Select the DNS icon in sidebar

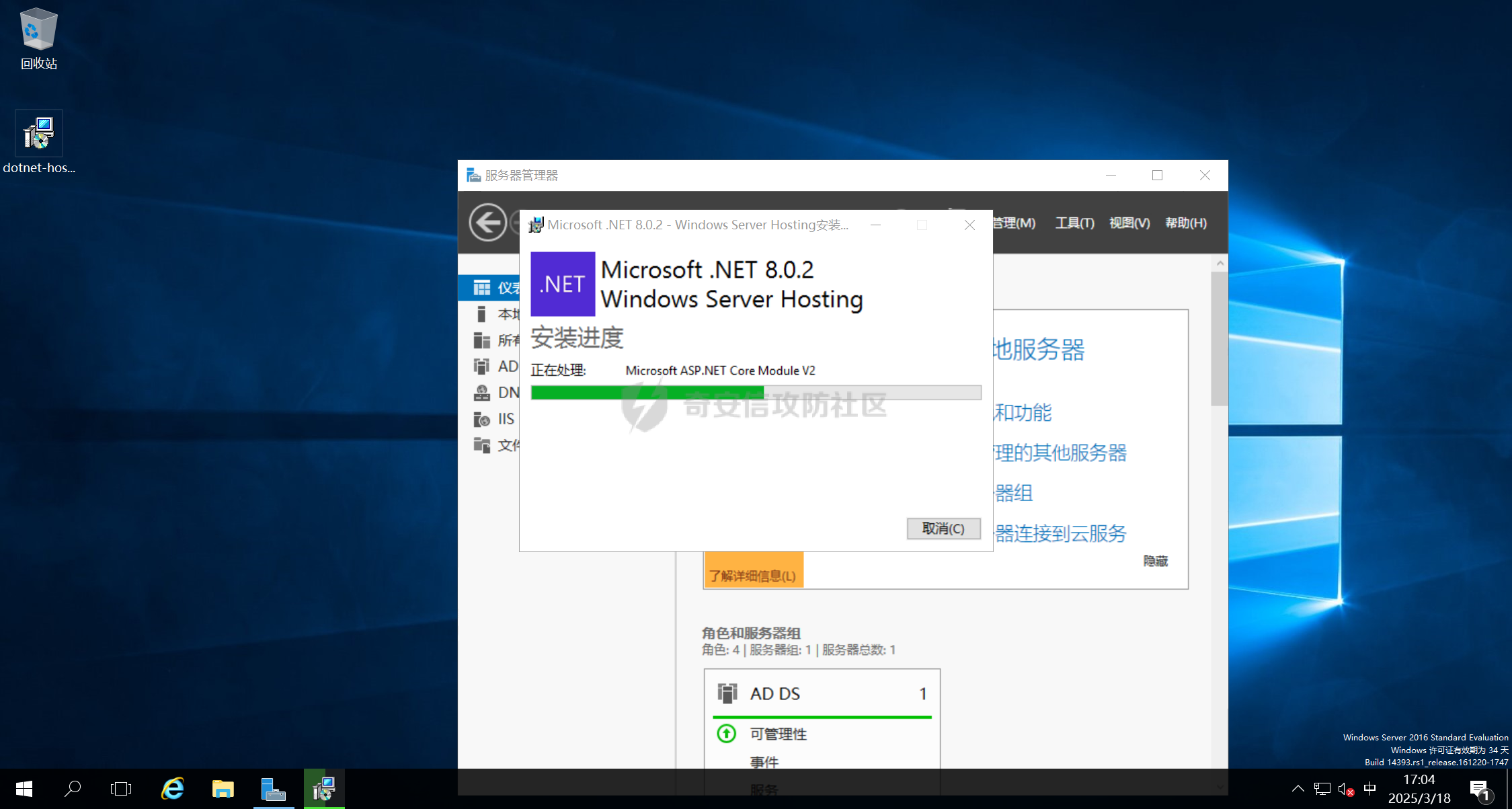(481, 393)
